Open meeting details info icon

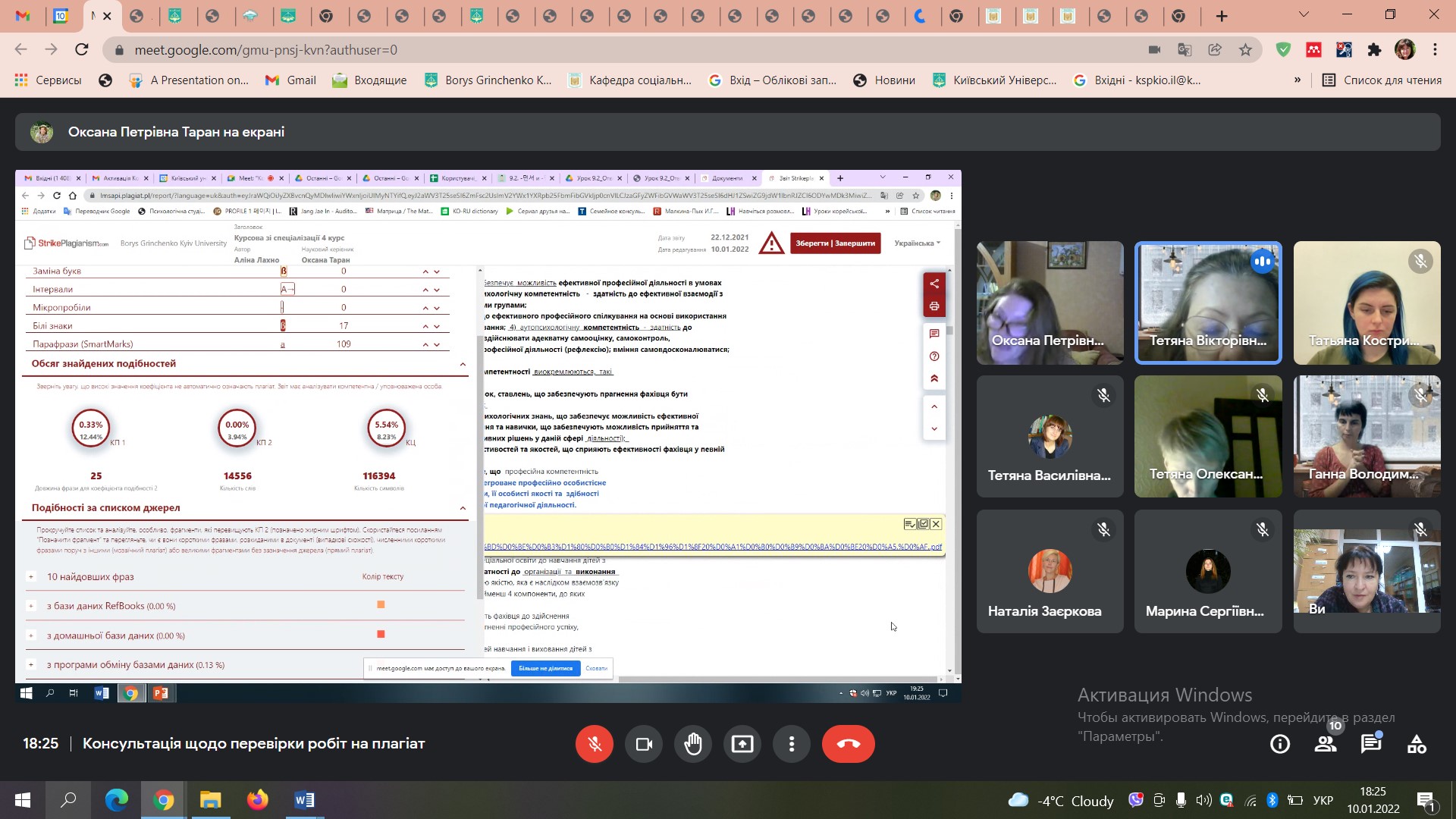pos(1280,745)
